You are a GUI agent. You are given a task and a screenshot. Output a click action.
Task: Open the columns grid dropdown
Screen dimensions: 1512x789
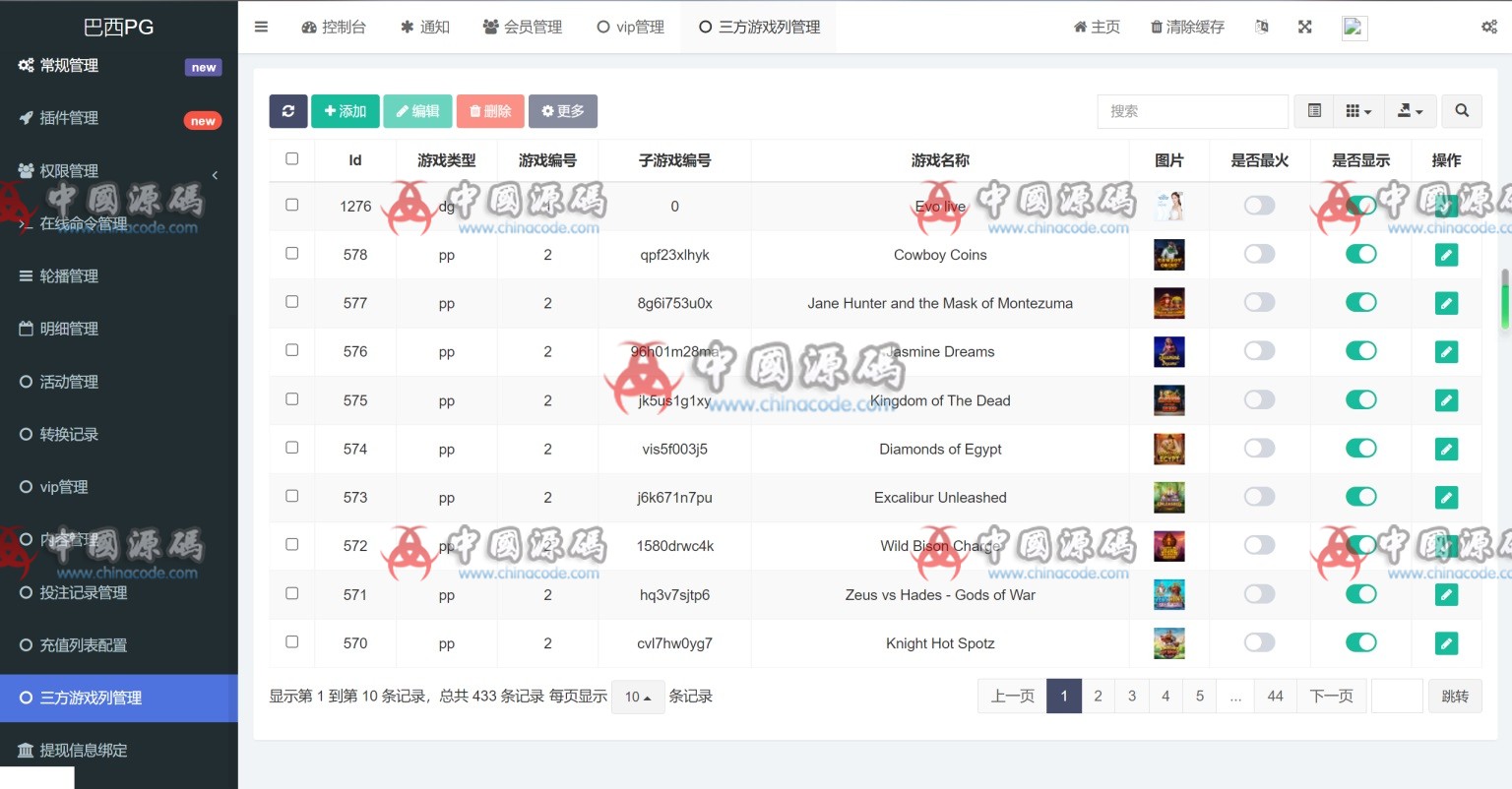point(1358,111)
